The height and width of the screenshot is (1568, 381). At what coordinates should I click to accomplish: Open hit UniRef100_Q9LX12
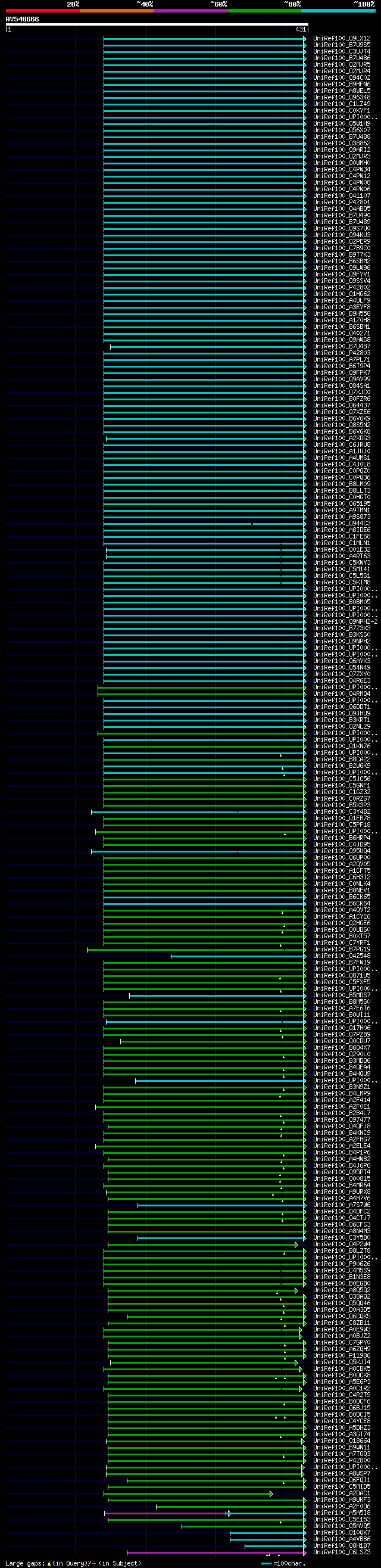click(x=342, y=38)
